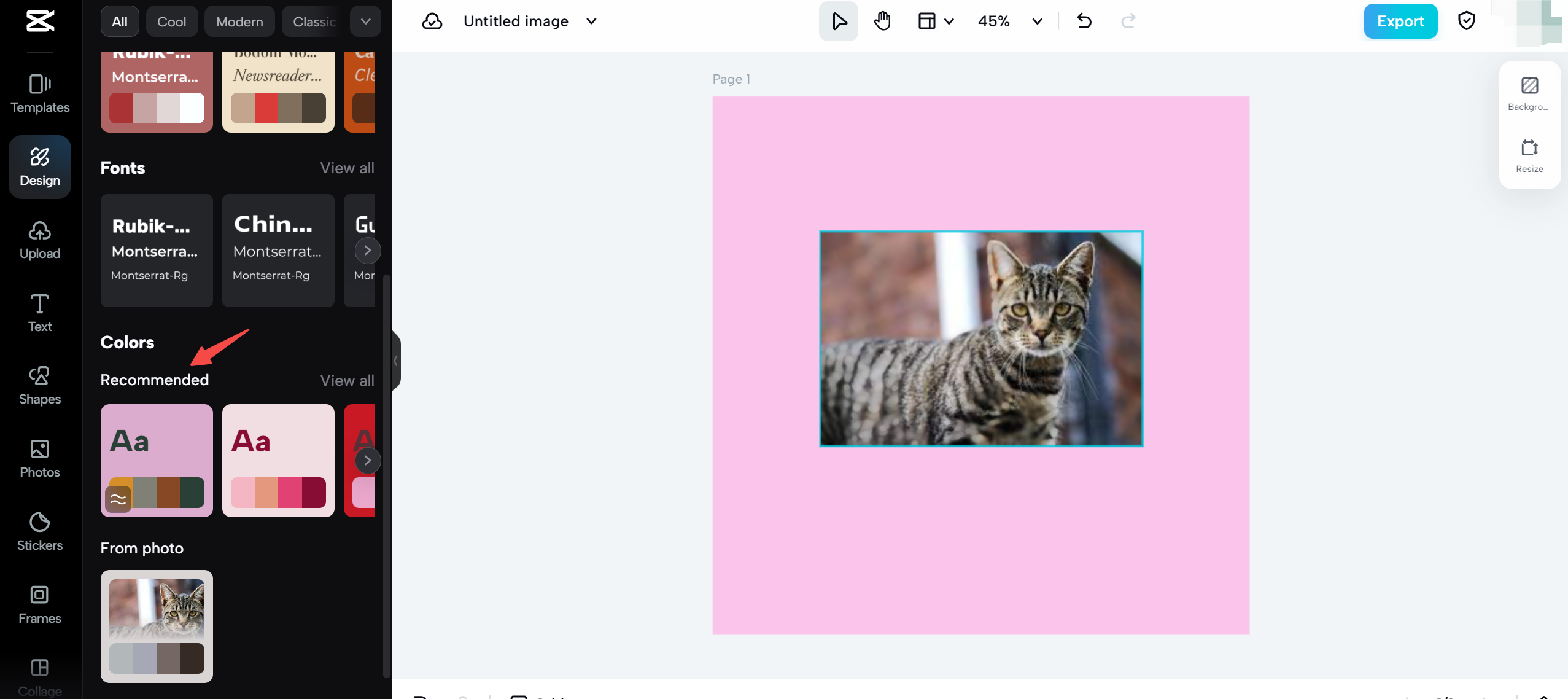Switch to the hand pan tool
Image resolution: width=1568 pixels, height=699 pixels.
pyautogui.click(x=881, y=21)
